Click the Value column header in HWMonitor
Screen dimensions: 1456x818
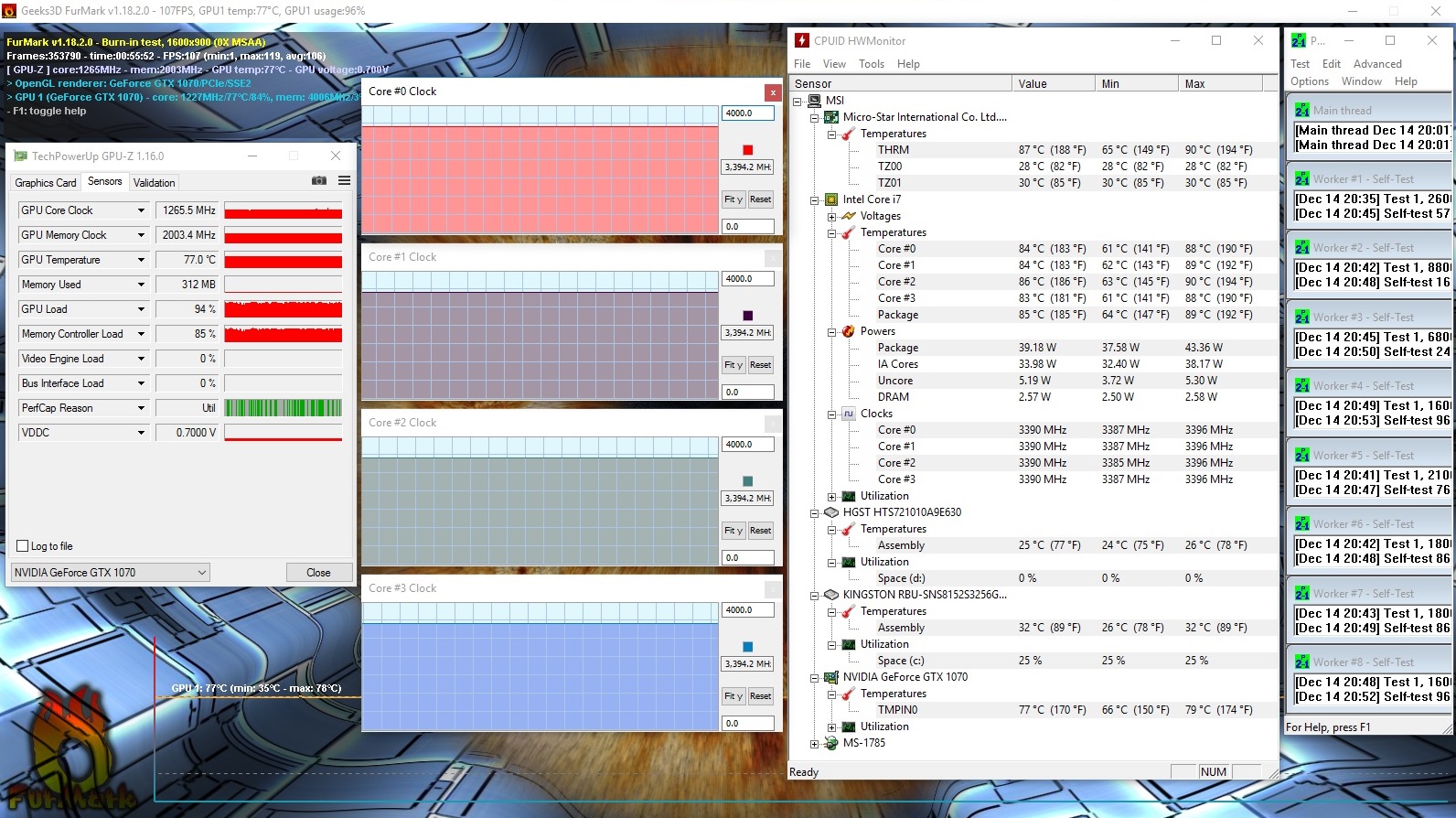(x=1053, y=83)
